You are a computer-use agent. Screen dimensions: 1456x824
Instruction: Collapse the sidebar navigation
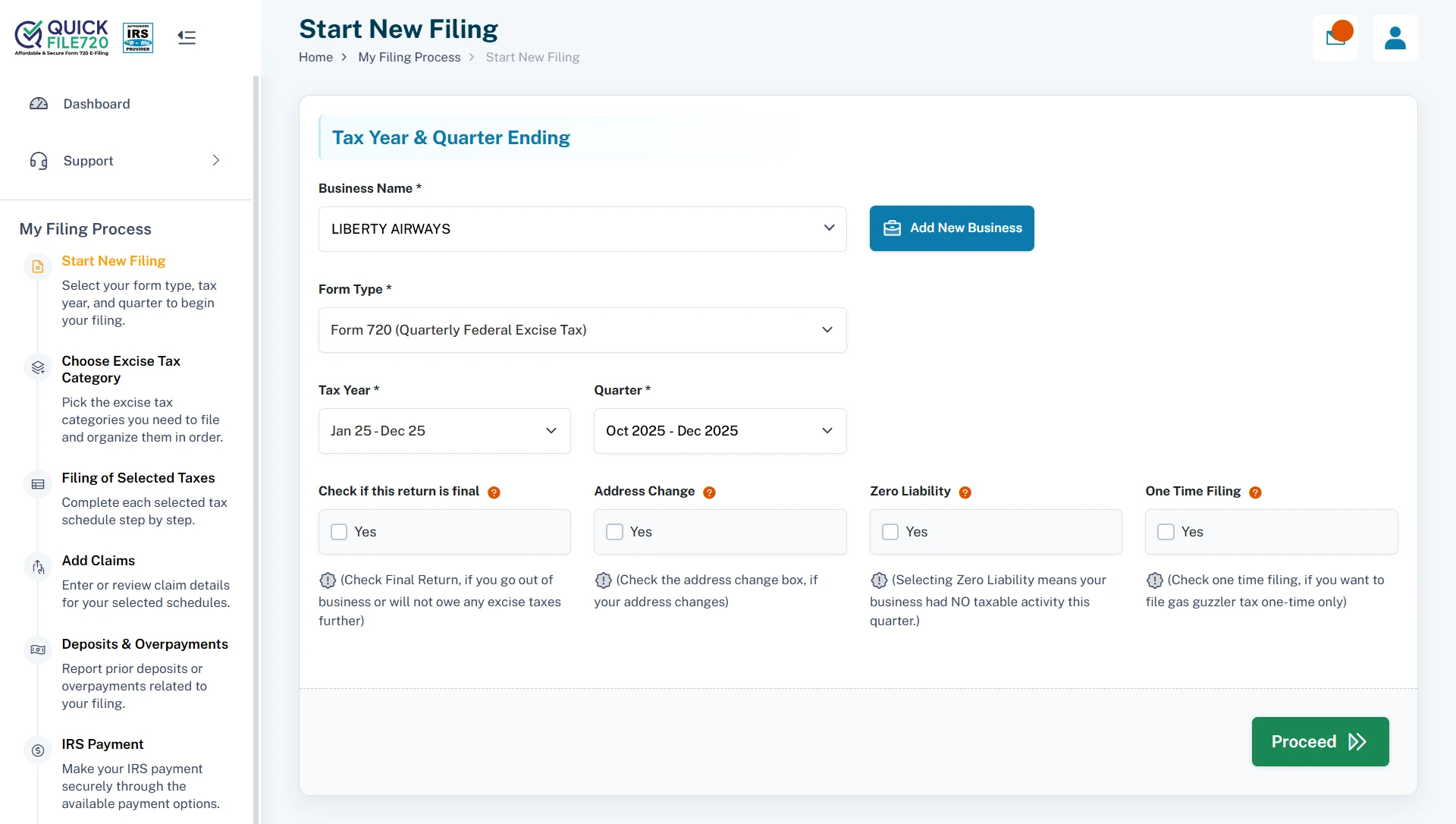tap(186, 38)
